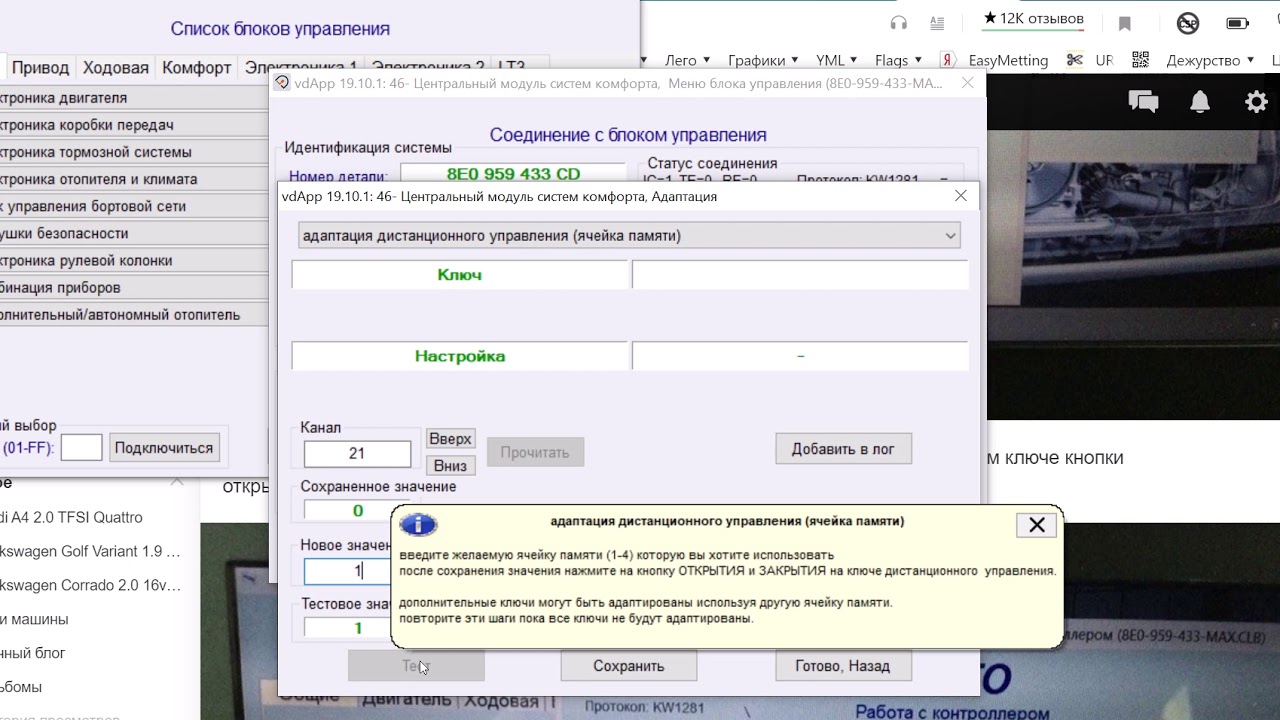Select the комбинация приборов entry
The height and width of the screenshot is (720, 1280).
134,287
